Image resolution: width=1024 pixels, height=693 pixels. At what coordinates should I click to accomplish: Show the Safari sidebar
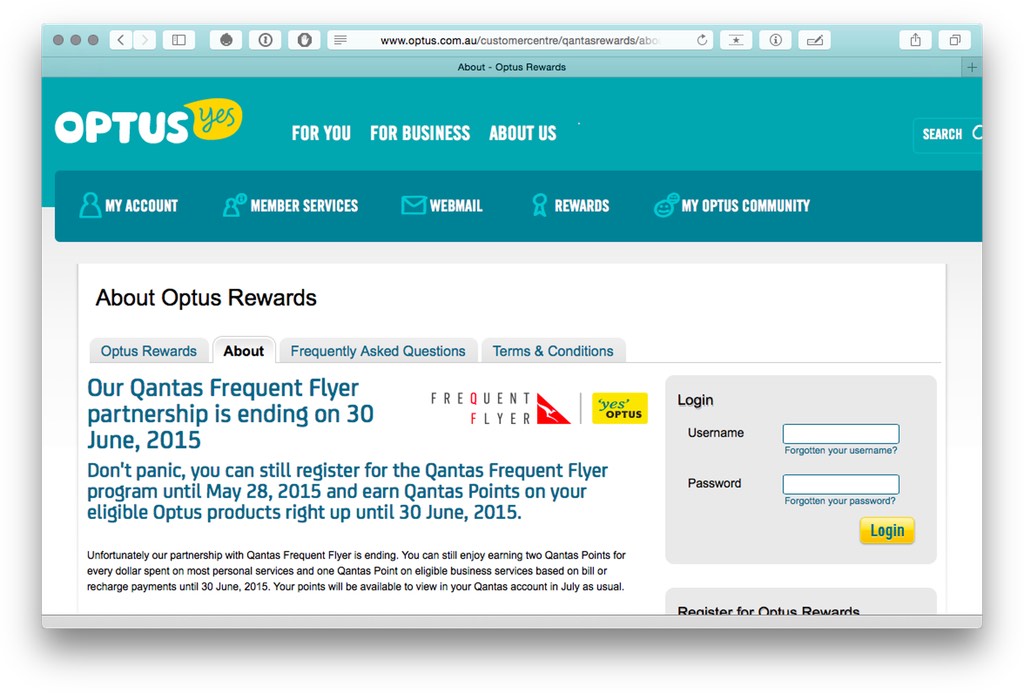[x=179, y=40]
